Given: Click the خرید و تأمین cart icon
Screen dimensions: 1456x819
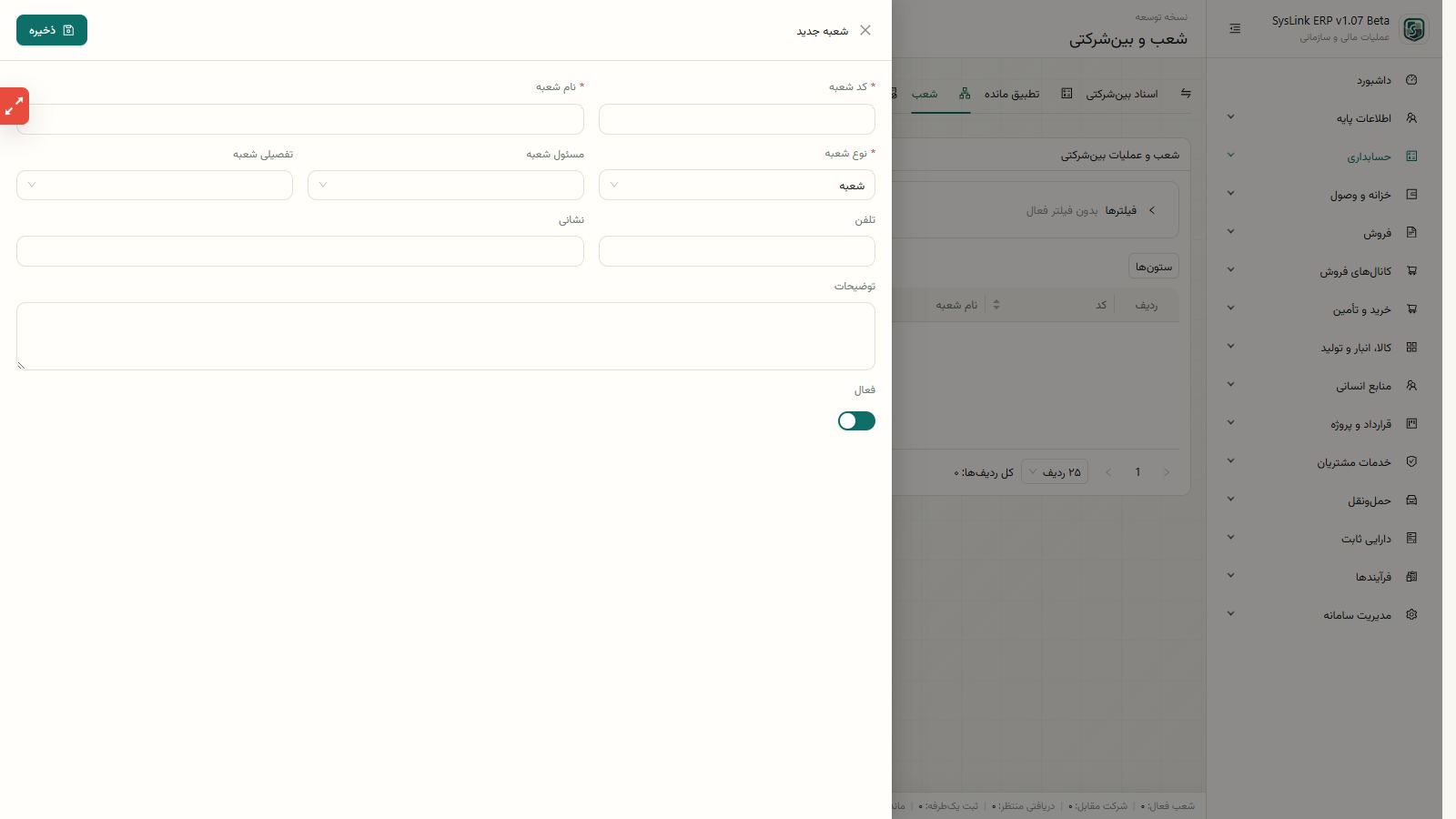Looking at the screenshot, I should (x=1411, y=309).
